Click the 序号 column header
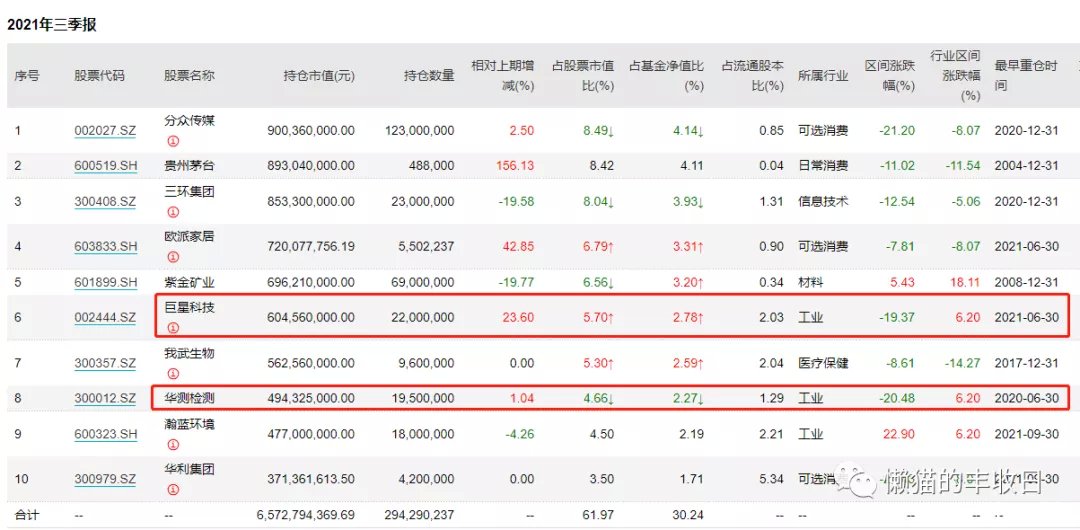This screenshot has height=530, width=1080. pos(27,76)
